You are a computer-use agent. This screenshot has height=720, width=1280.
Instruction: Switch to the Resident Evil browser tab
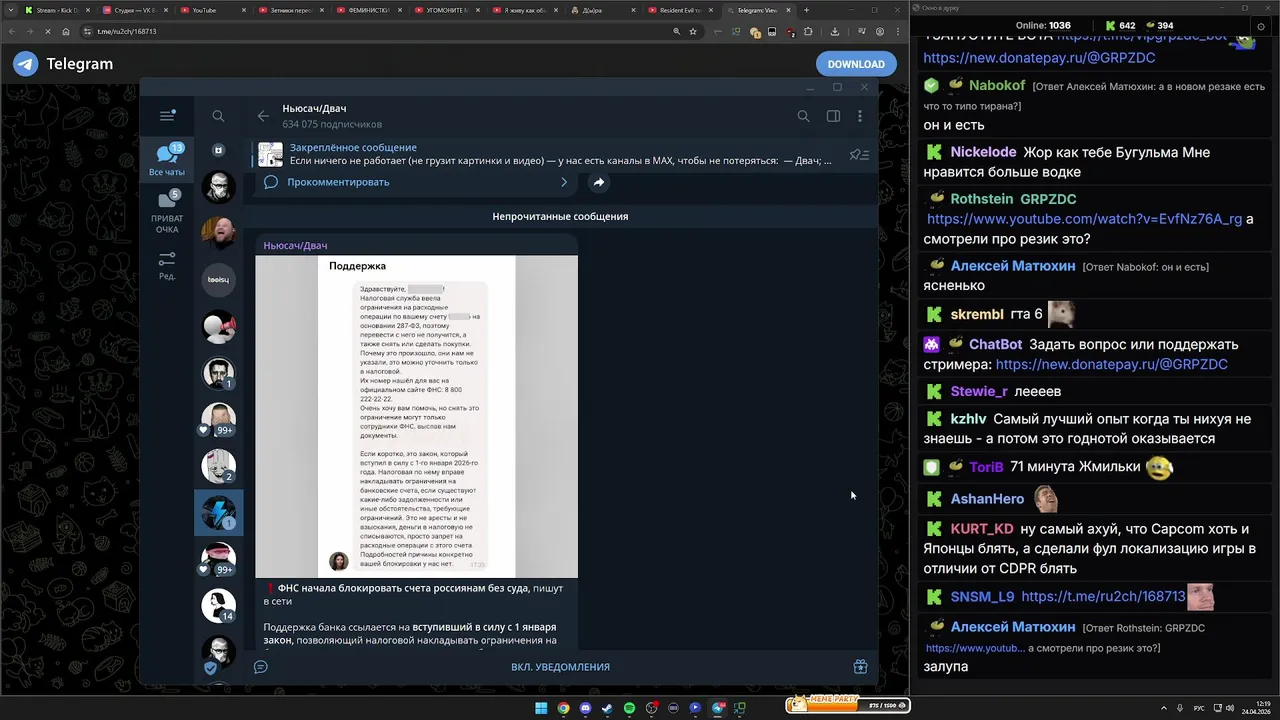coord(680,10)
